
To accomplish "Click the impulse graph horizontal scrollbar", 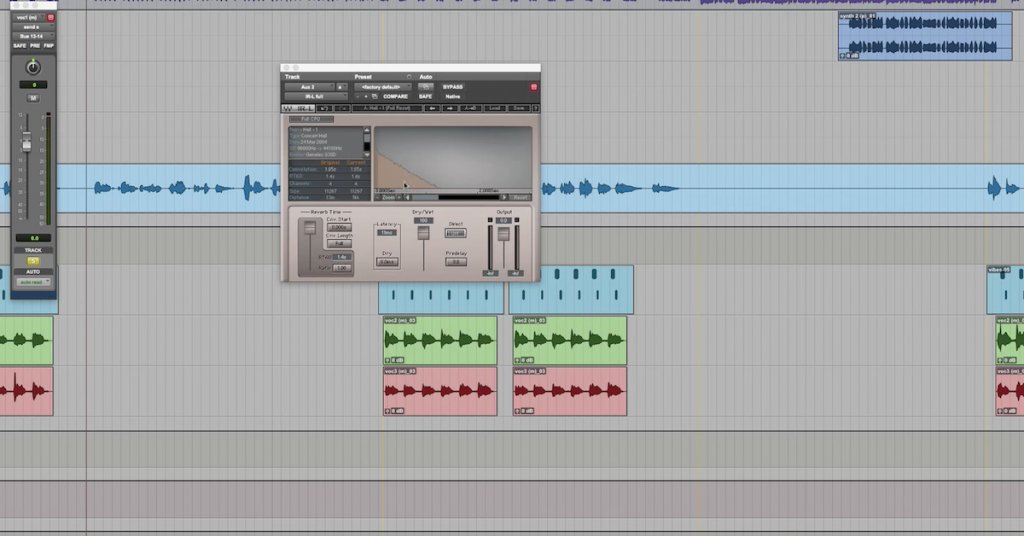I will [x=453, y=197].
